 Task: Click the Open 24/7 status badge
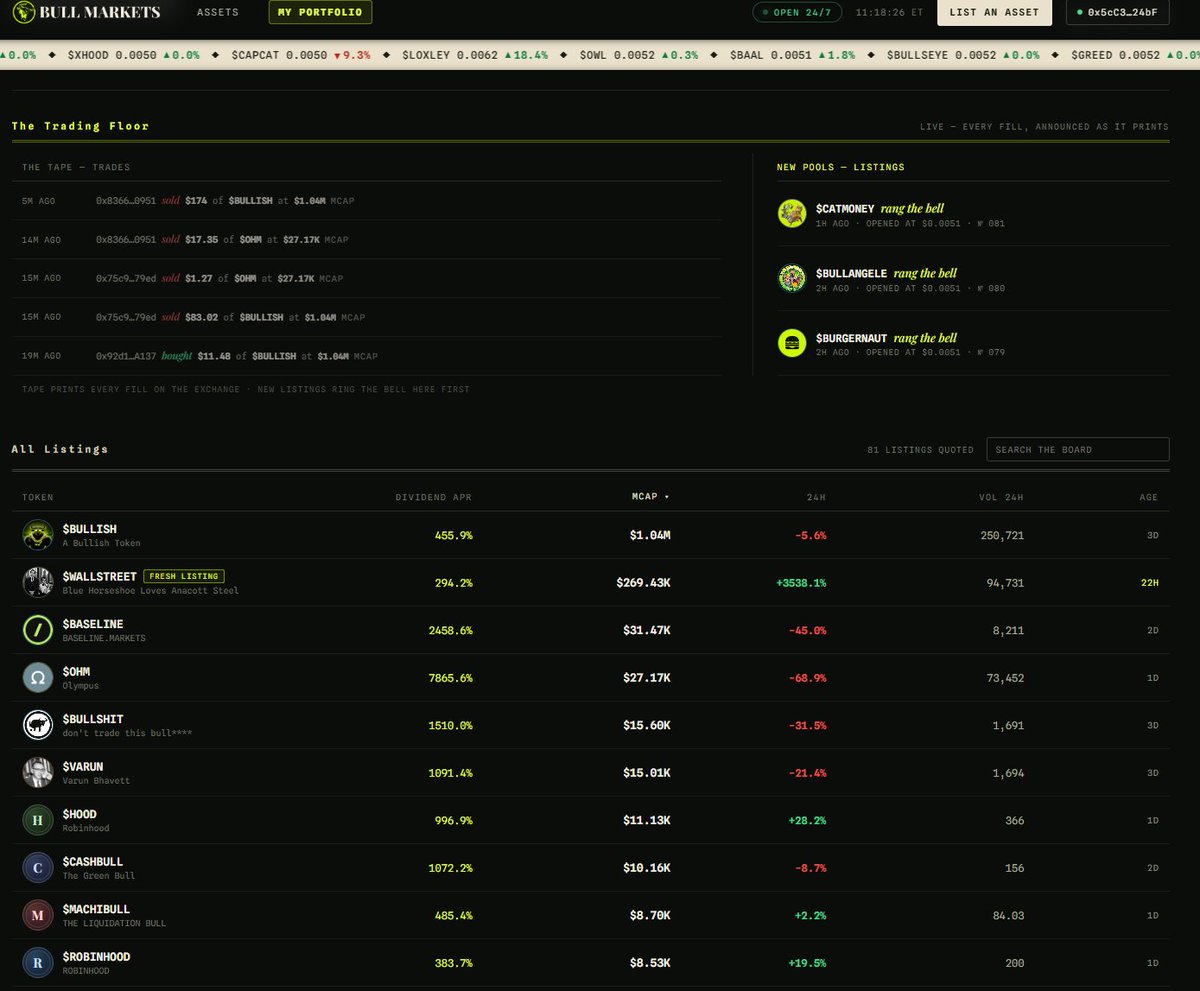point(798,13)
